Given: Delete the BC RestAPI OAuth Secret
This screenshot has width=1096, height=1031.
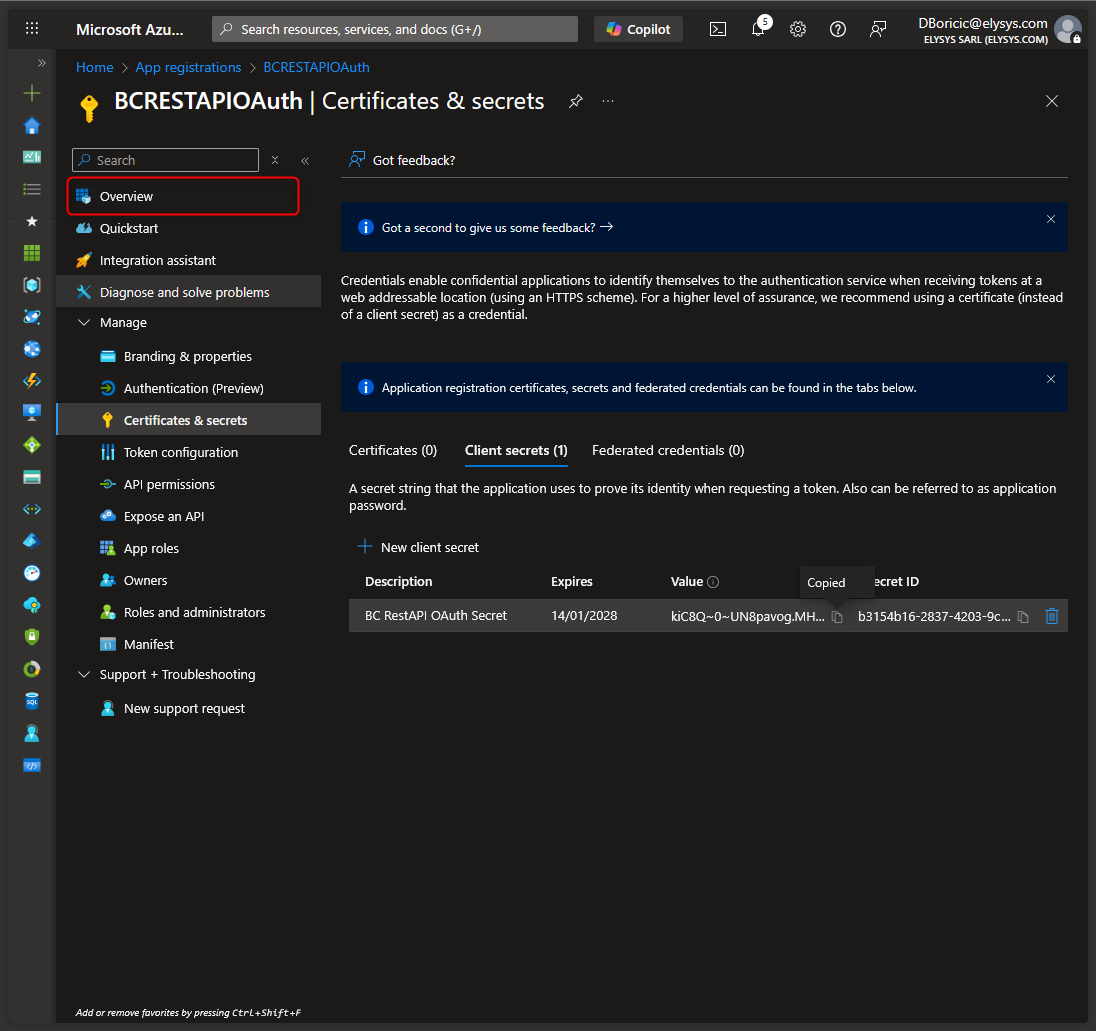Looking at the screenshot, I should click(1051, 616).
